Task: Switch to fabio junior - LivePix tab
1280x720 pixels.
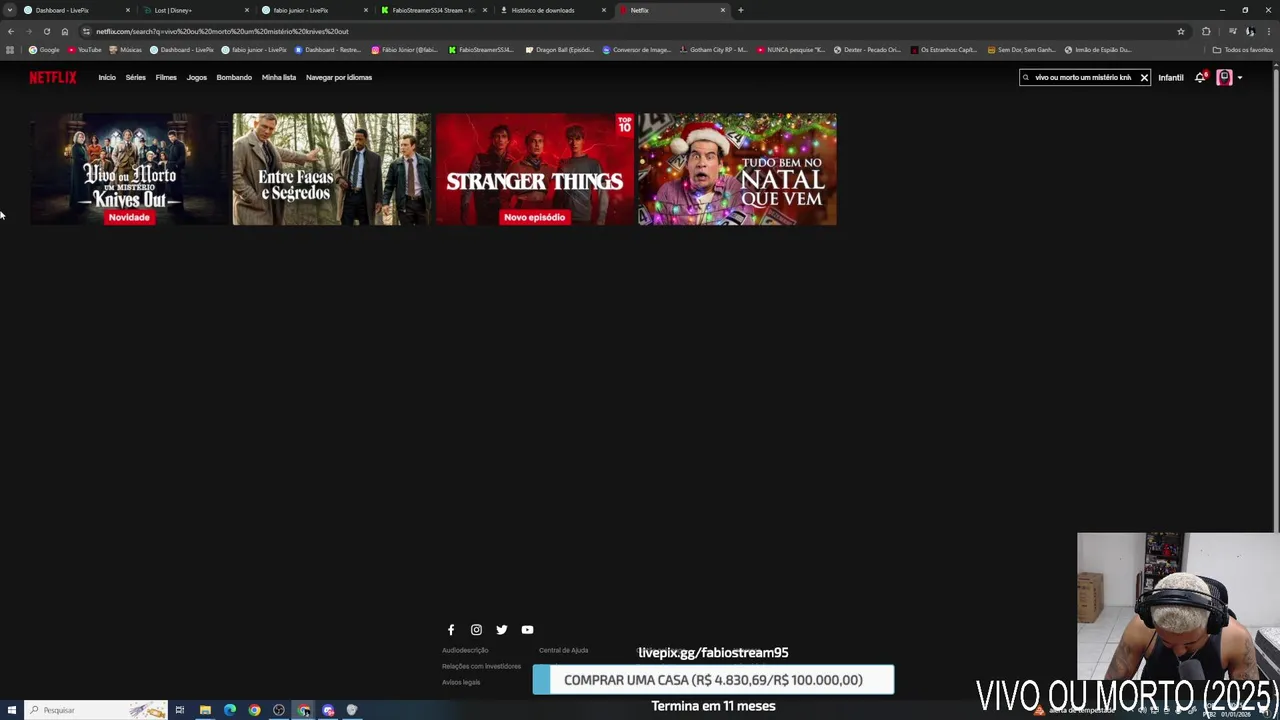Action: tap(314, 10)
